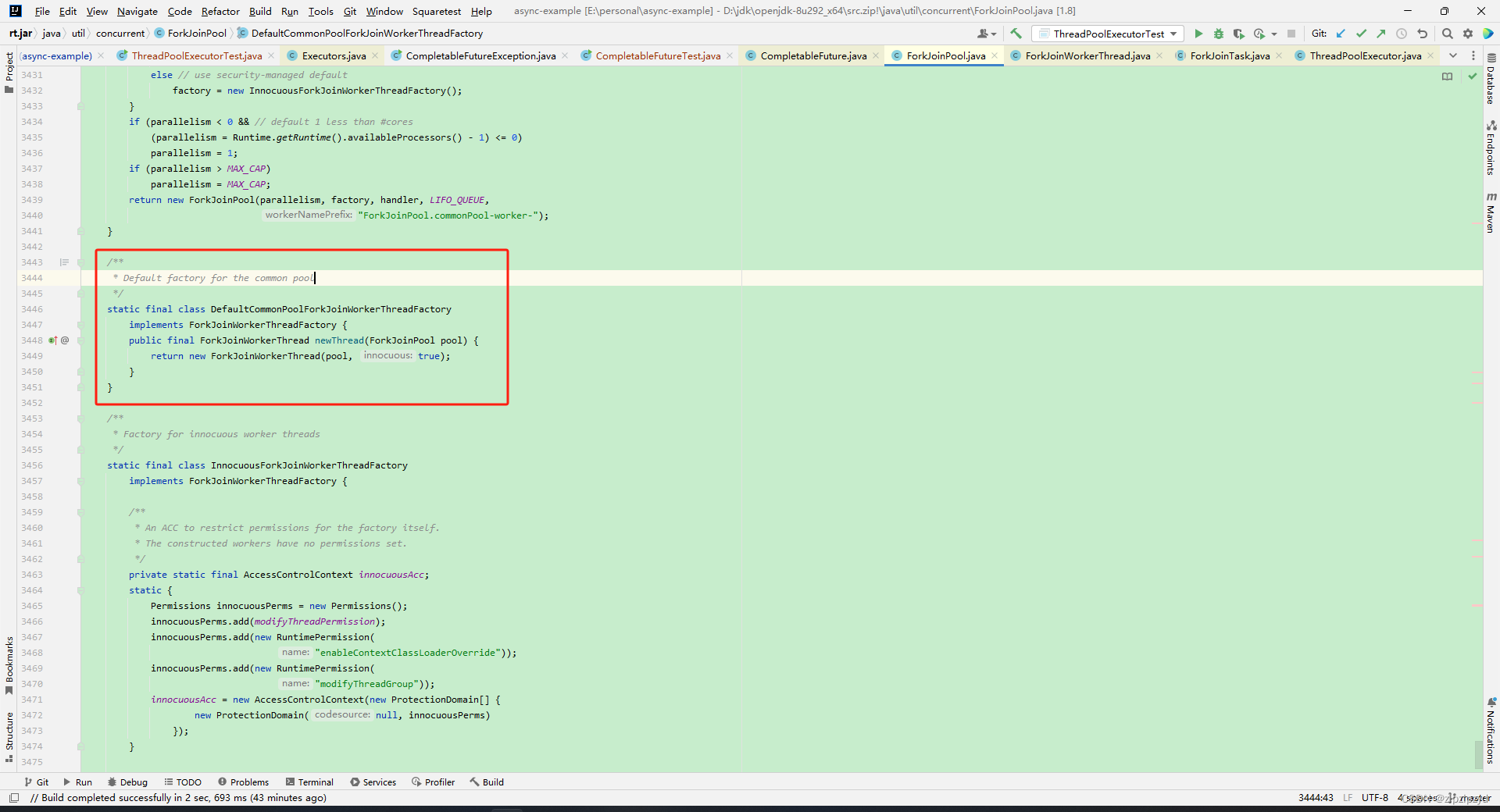Click line number 3456 in the gutter
Image resolution: width=1500 pixels, height=812 pixels.
click(32, 465)
